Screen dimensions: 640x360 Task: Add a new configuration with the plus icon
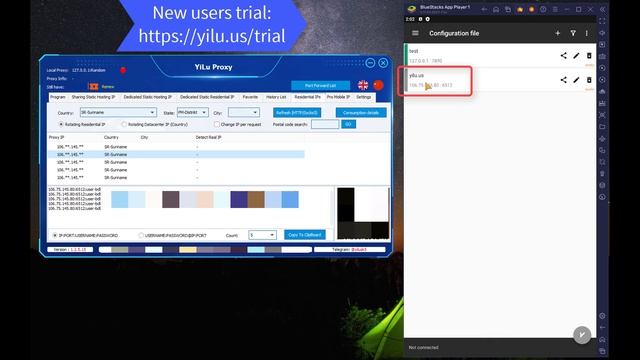pos(558,33)
